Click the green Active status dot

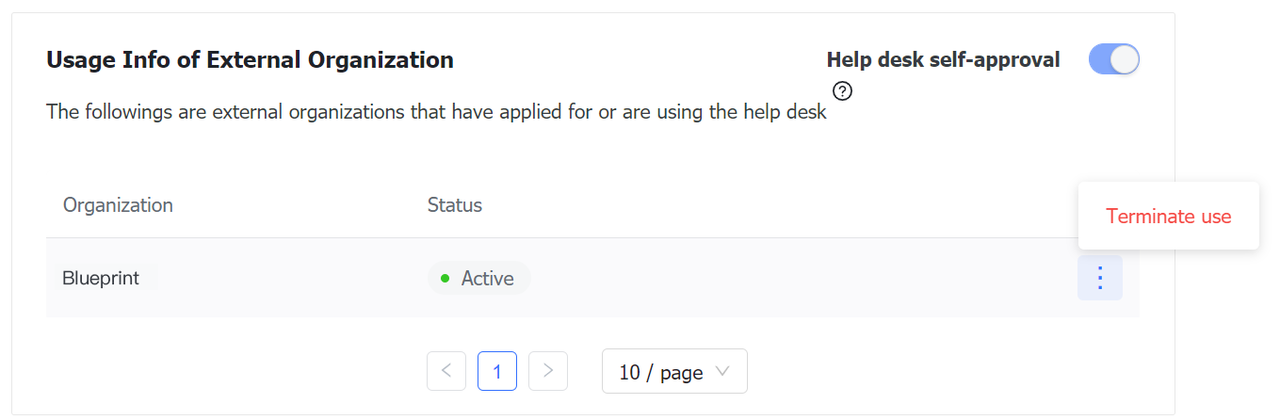pos(445,279)
